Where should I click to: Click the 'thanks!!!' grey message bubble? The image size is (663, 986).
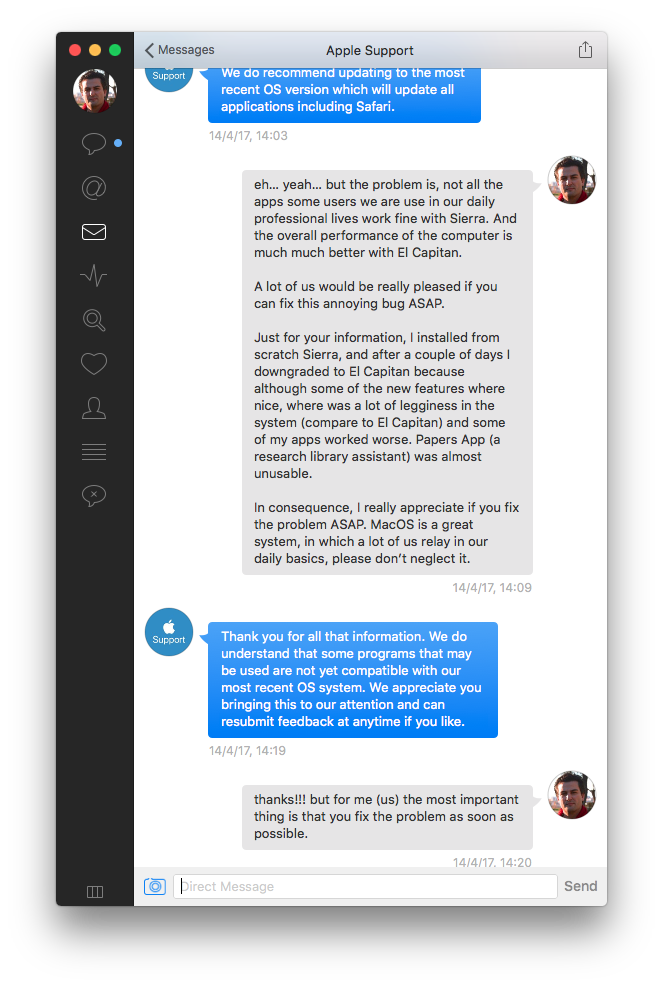tap(387, 817)
